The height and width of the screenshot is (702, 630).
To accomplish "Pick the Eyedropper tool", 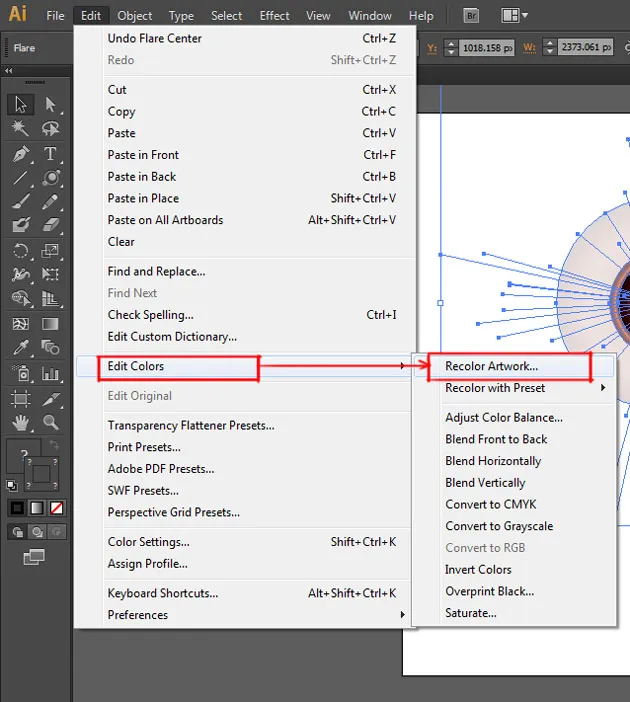I will [x=21, y=348].
